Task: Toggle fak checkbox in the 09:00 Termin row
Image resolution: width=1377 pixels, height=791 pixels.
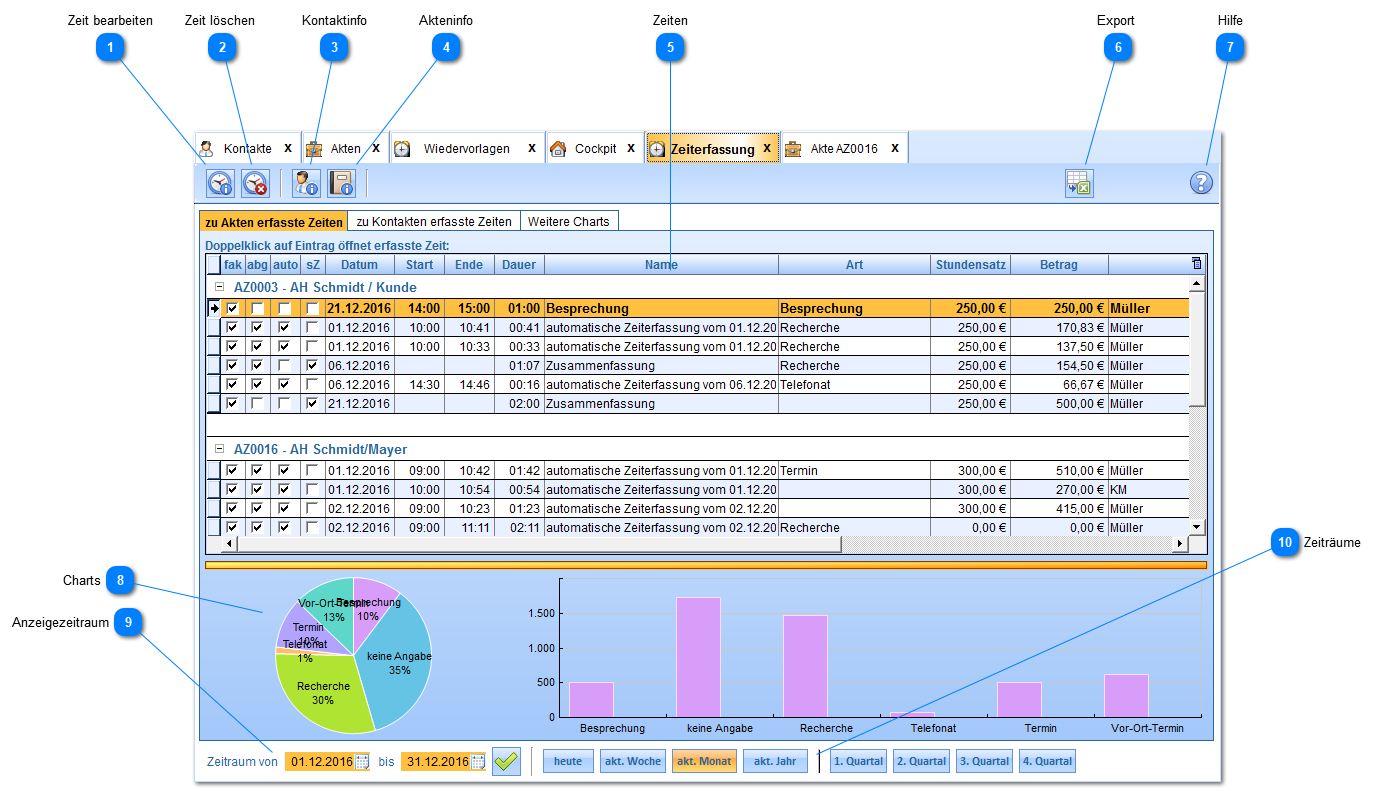Action: [x=232, y=470]
